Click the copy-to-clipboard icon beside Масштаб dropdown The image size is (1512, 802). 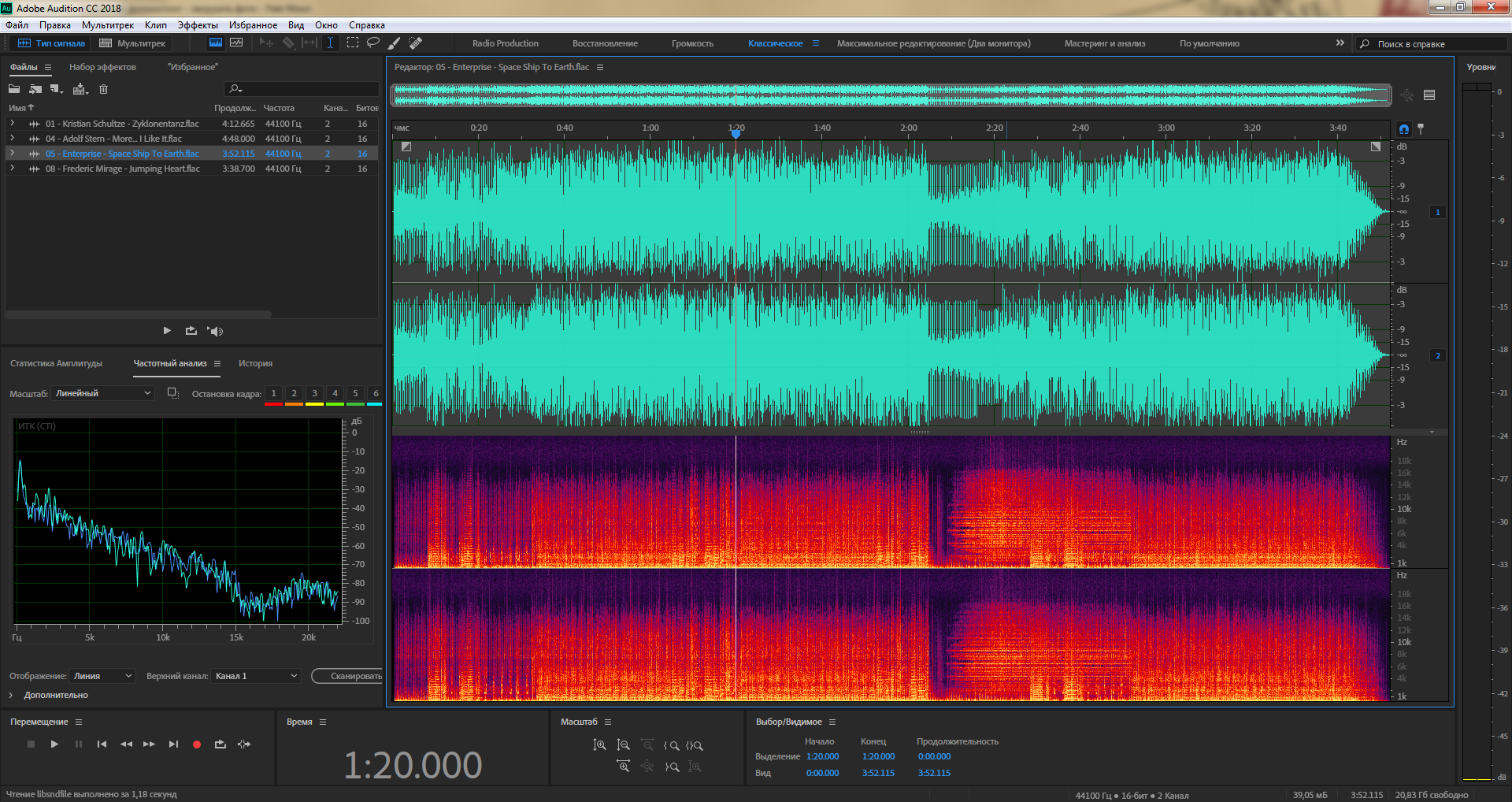click(x=173, y=393)
